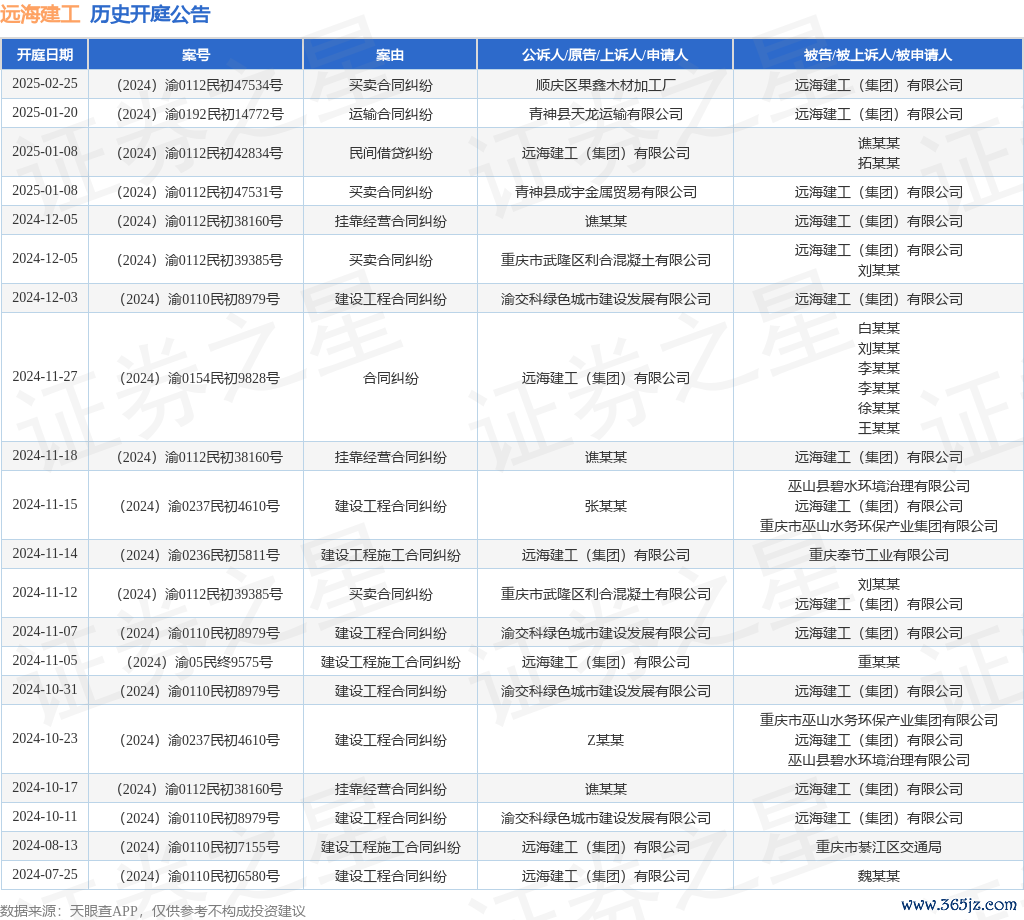
Task: Click case number 渝0112民初47534号
Action: (x=199, y=86)
